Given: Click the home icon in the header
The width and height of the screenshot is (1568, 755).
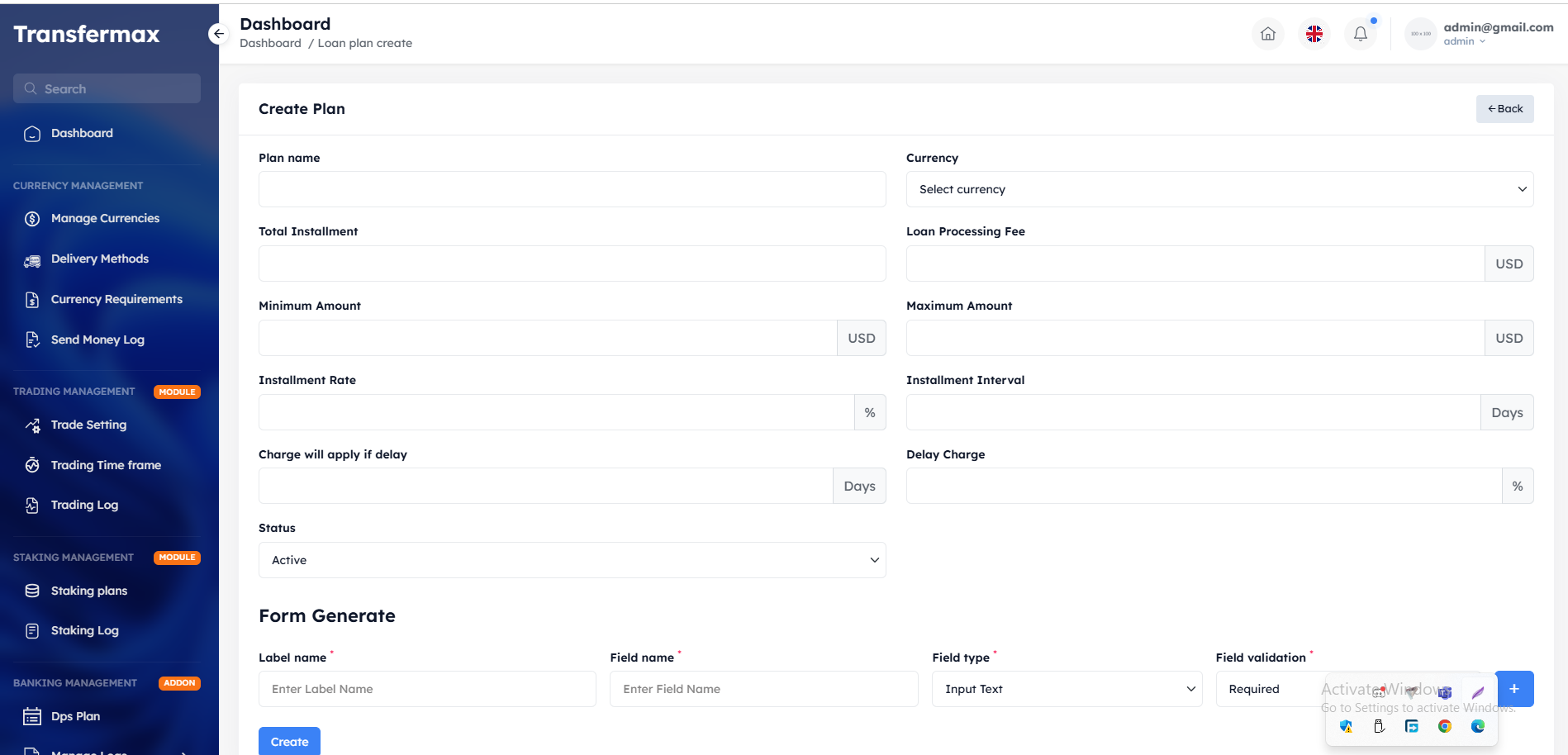Looking at the screenshot, I should (1268, 34).
